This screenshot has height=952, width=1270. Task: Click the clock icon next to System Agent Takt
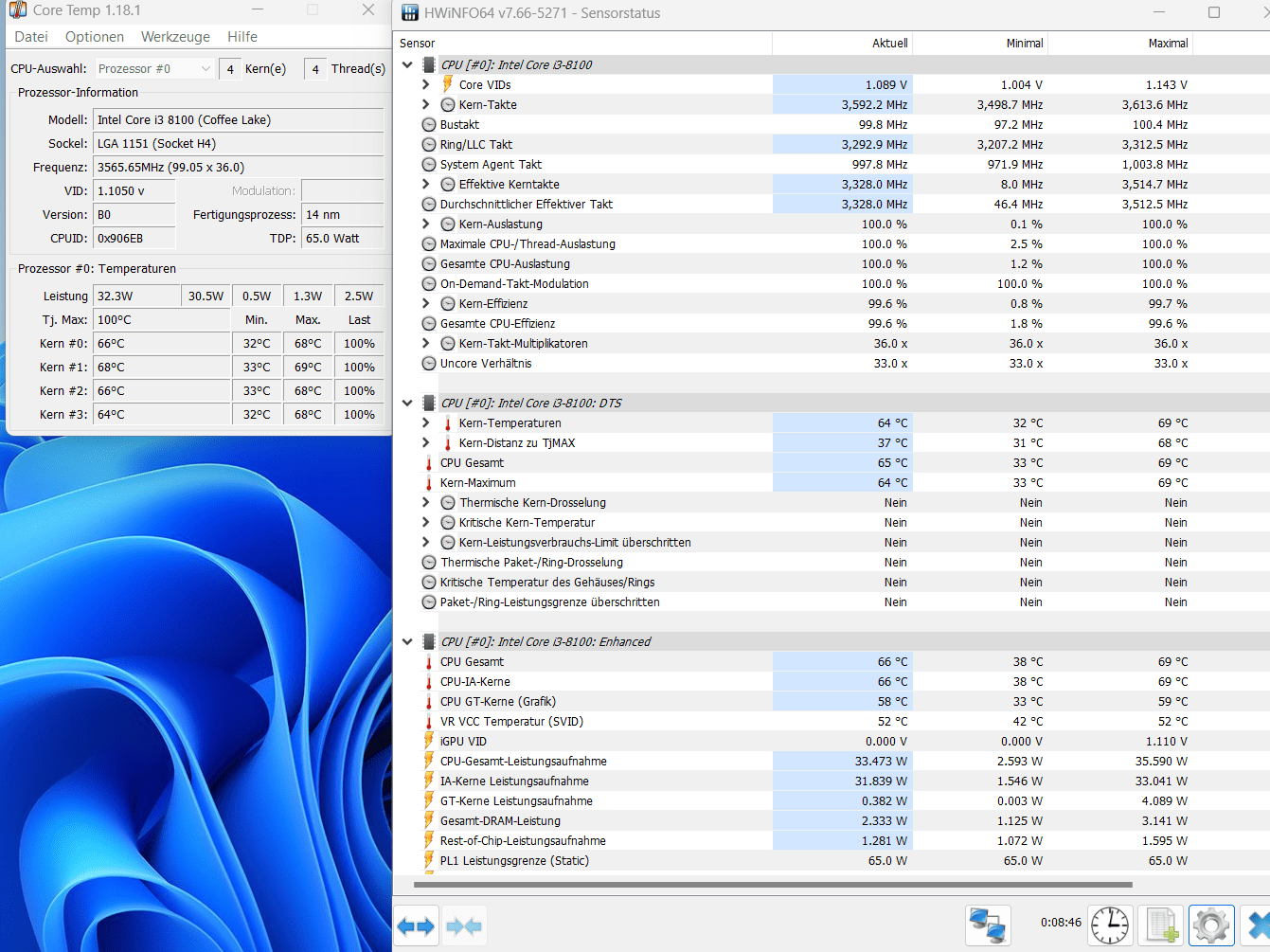[x=429, y=164]
